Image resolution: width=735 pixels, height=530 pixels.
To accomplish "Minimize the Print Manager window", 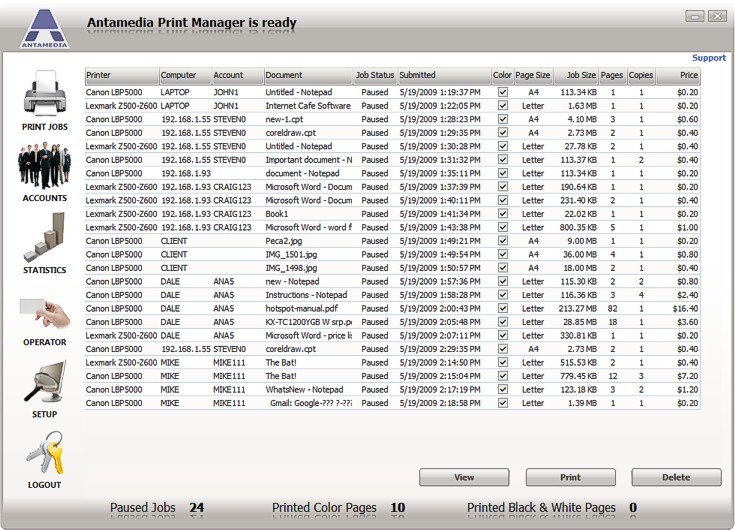I will pos(695,16).
